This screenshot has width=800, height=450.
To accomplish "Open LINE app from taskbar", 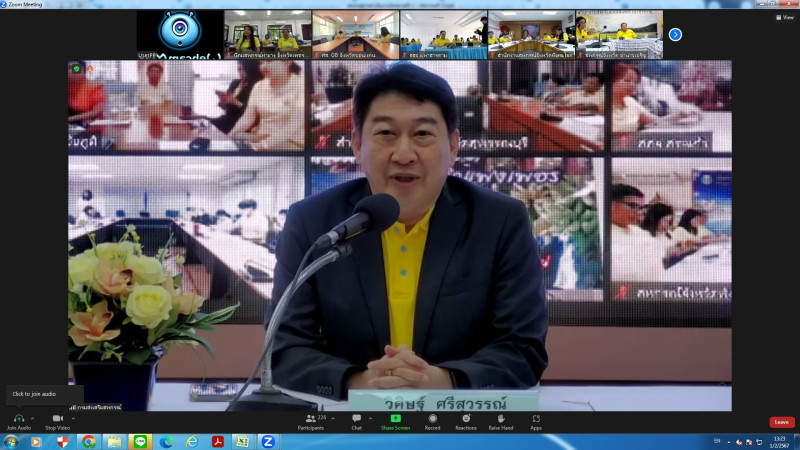I will (x=140, y=442).
